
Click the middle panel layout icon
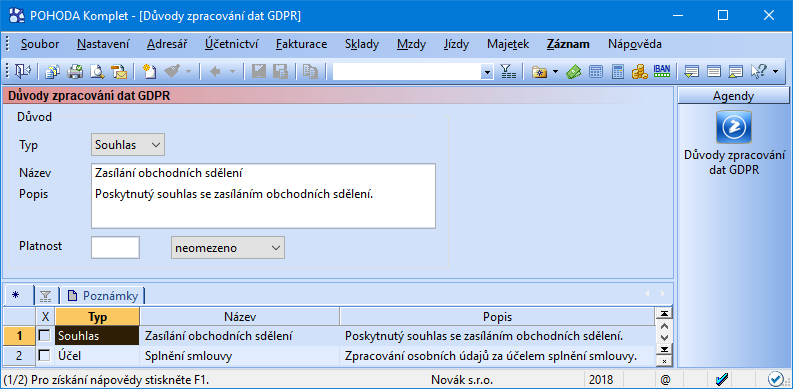714,72
